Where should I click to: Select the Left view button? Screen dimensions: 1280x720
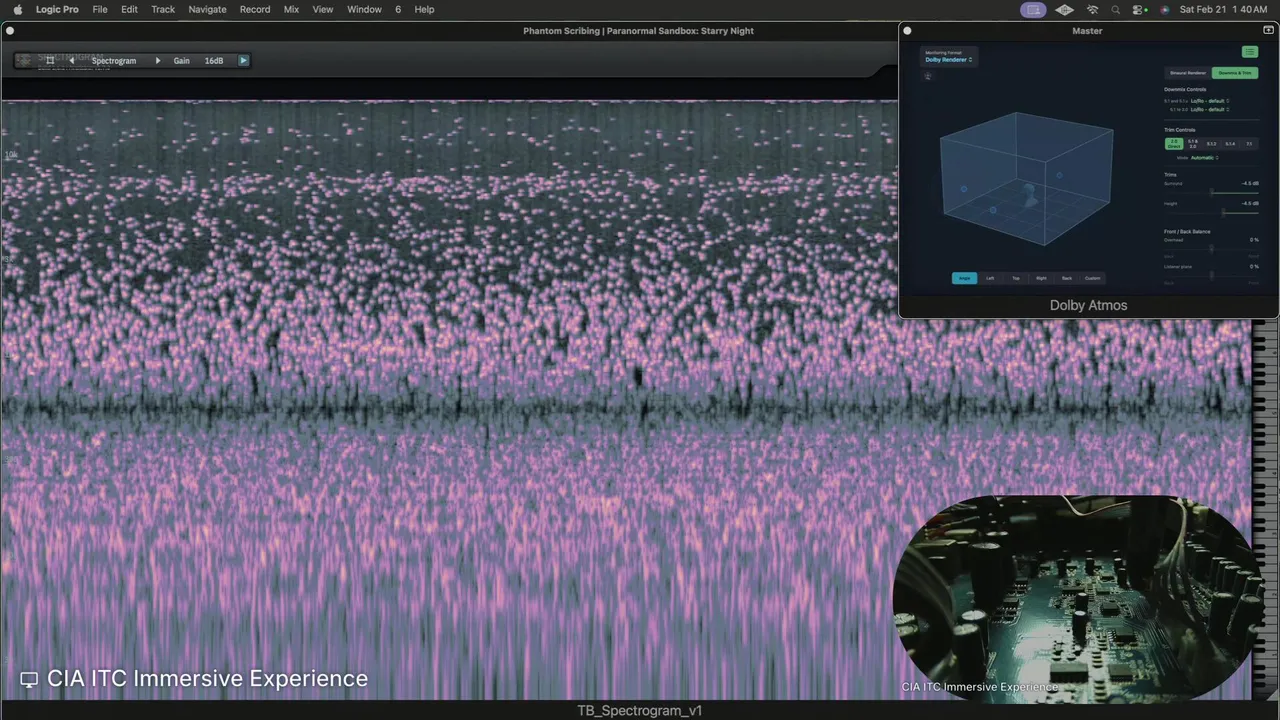(x=990, y=278)
